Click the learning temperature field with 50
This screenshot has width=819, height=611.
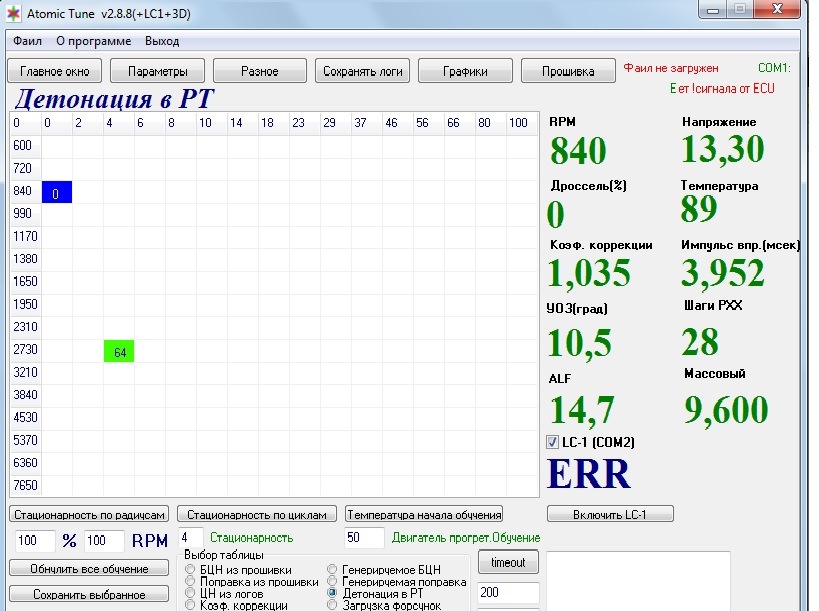tap(364, 537)
